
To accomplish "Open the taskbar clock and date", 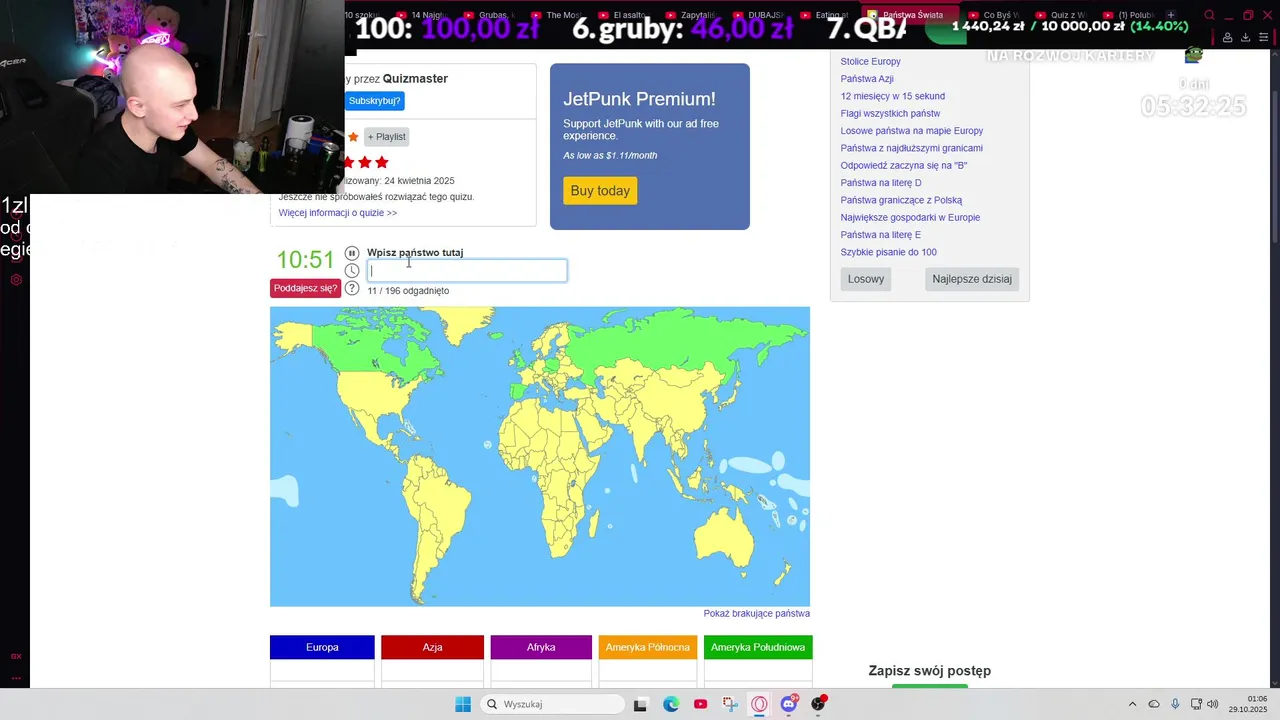I will [x=1248, y=704].
